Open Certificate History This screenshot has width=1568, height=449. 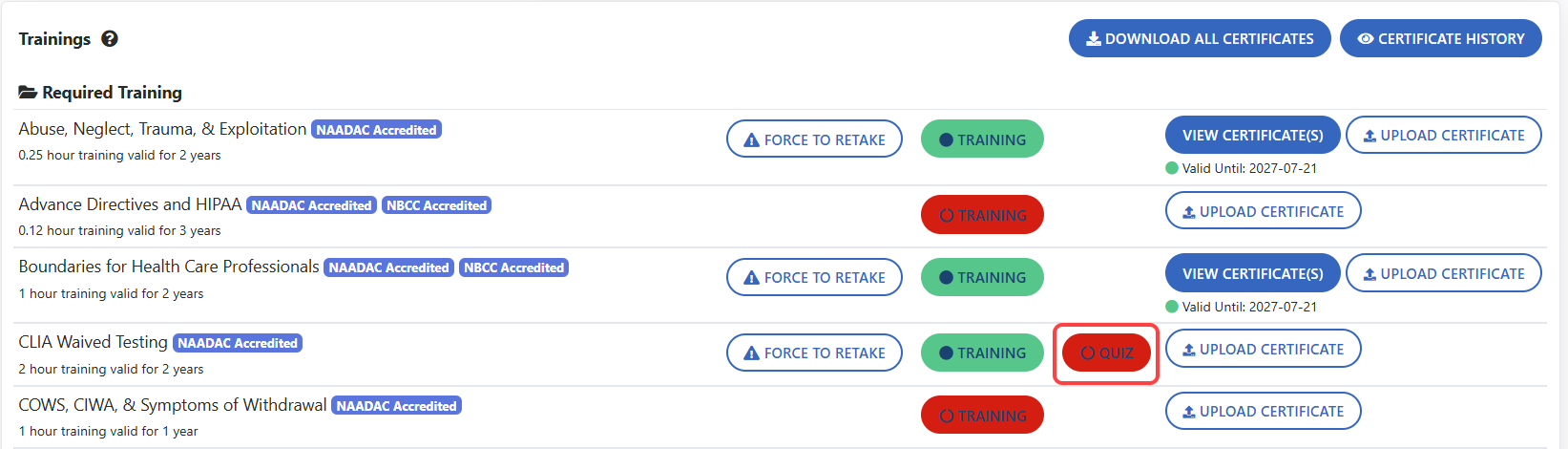pos(1440,39)
